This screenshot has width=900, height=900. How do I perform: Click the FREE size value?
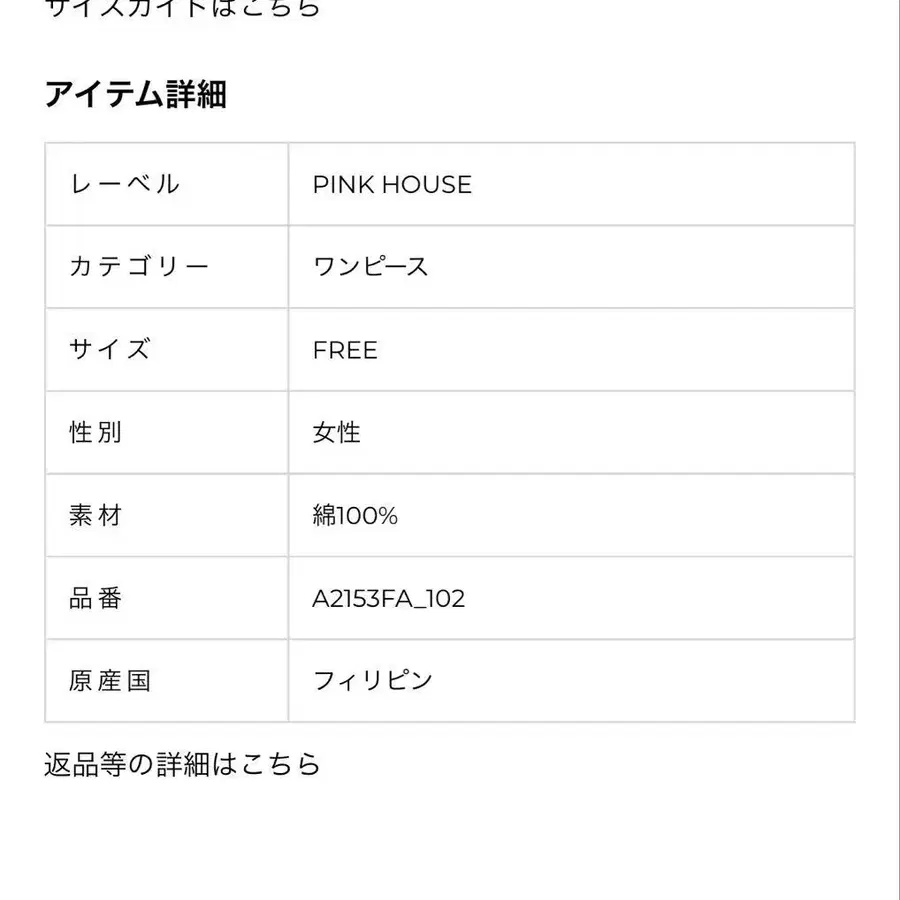pyautogui.click(x=345, y=350)
